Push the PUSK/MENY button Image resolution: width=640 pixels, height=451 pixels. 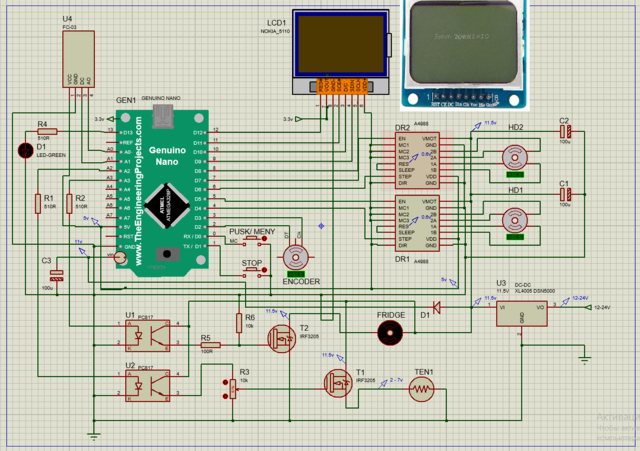click(x=251, y=241)
